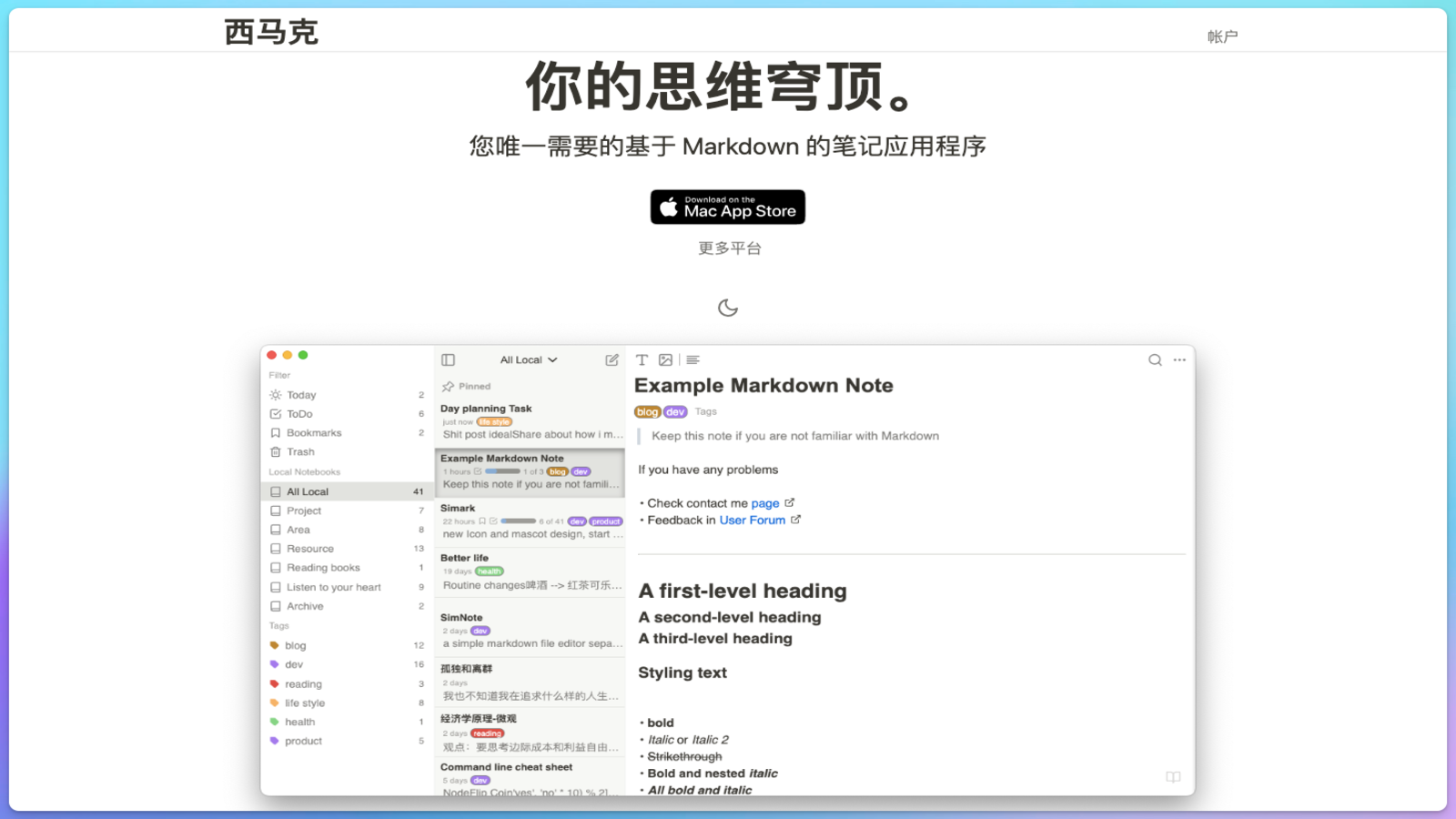Select the Today filter in the sidebar
This screenshot has height=819, width=1456.
coord(300,394)
